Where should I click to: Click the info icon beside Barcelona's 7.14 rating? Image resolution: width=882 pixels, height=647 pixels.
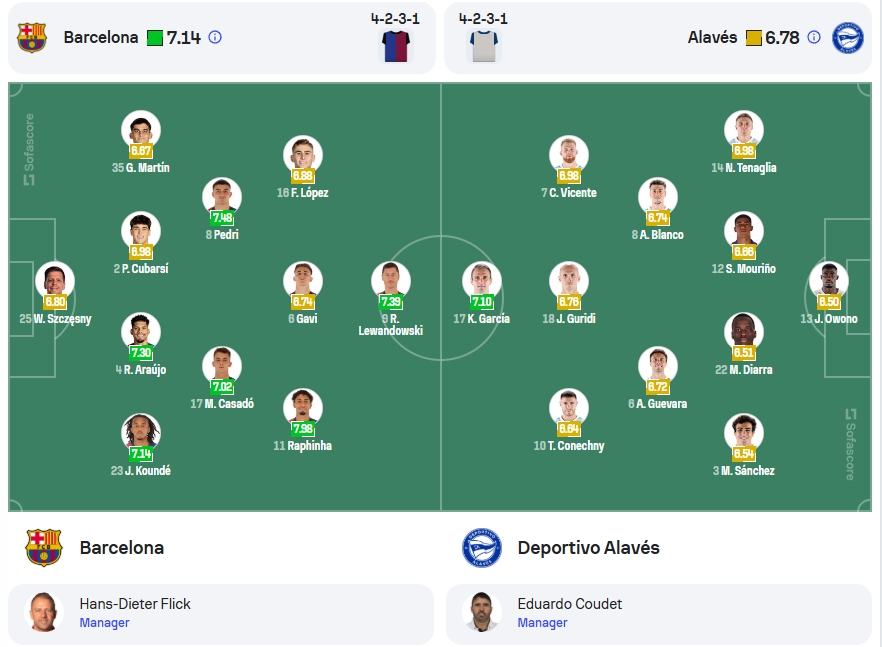pyautogui.click(x=215, y=37)
